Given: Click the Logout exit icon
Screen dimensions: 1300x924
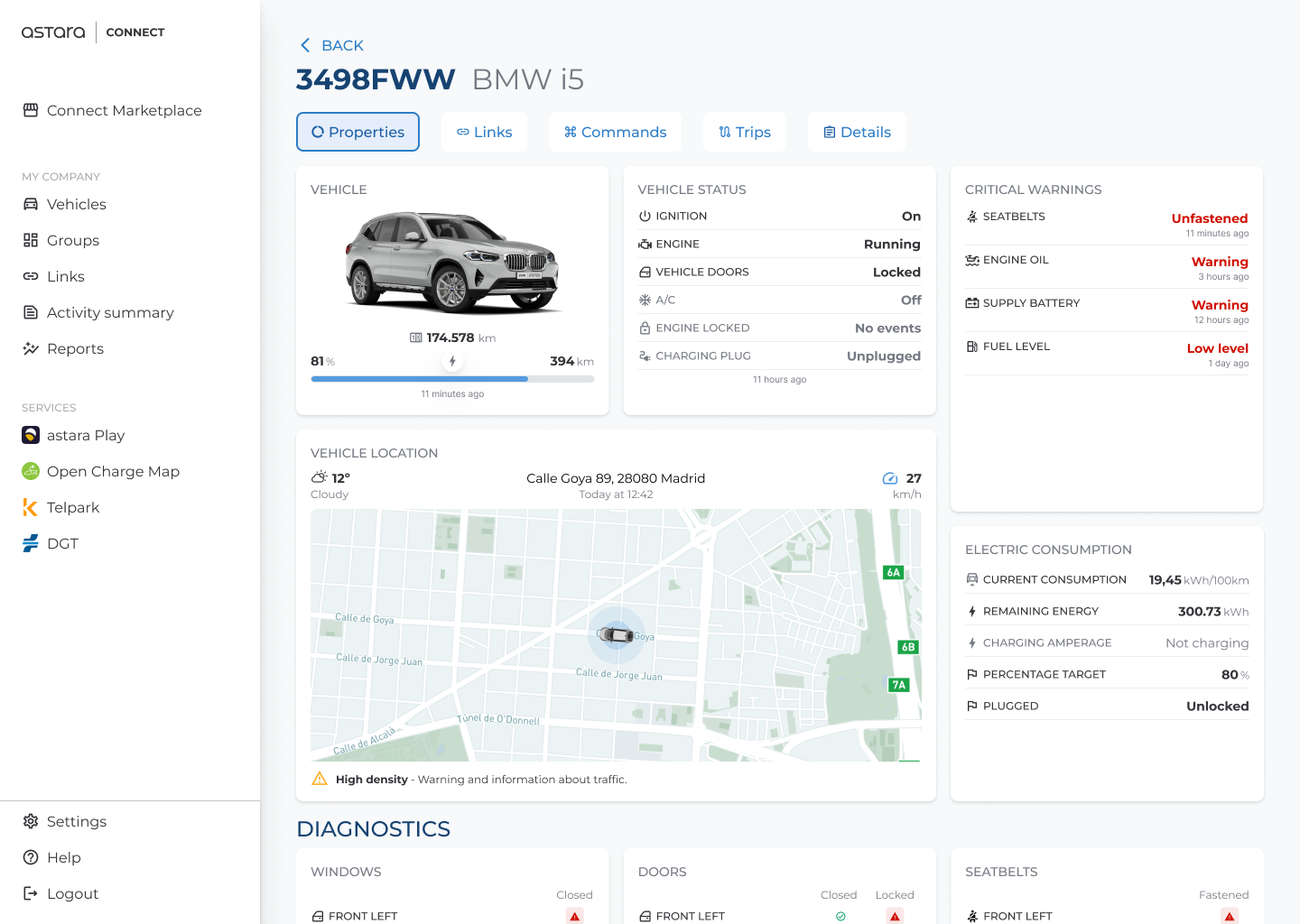Looking at the screenshot, I should [31, 893].
